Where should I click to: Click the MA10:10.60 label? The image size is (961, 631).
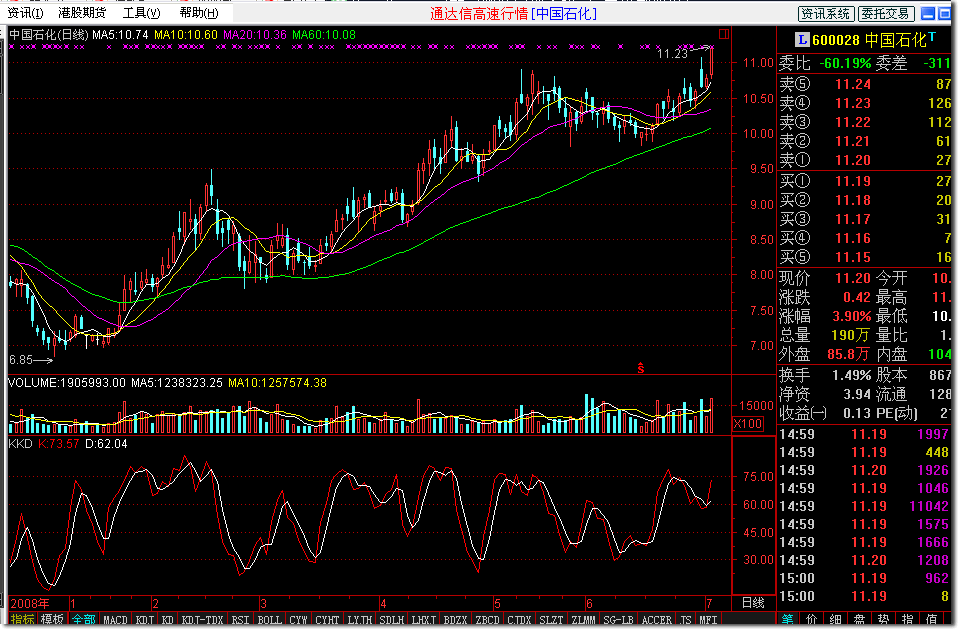pyautogui.click(x=186, y=35)
